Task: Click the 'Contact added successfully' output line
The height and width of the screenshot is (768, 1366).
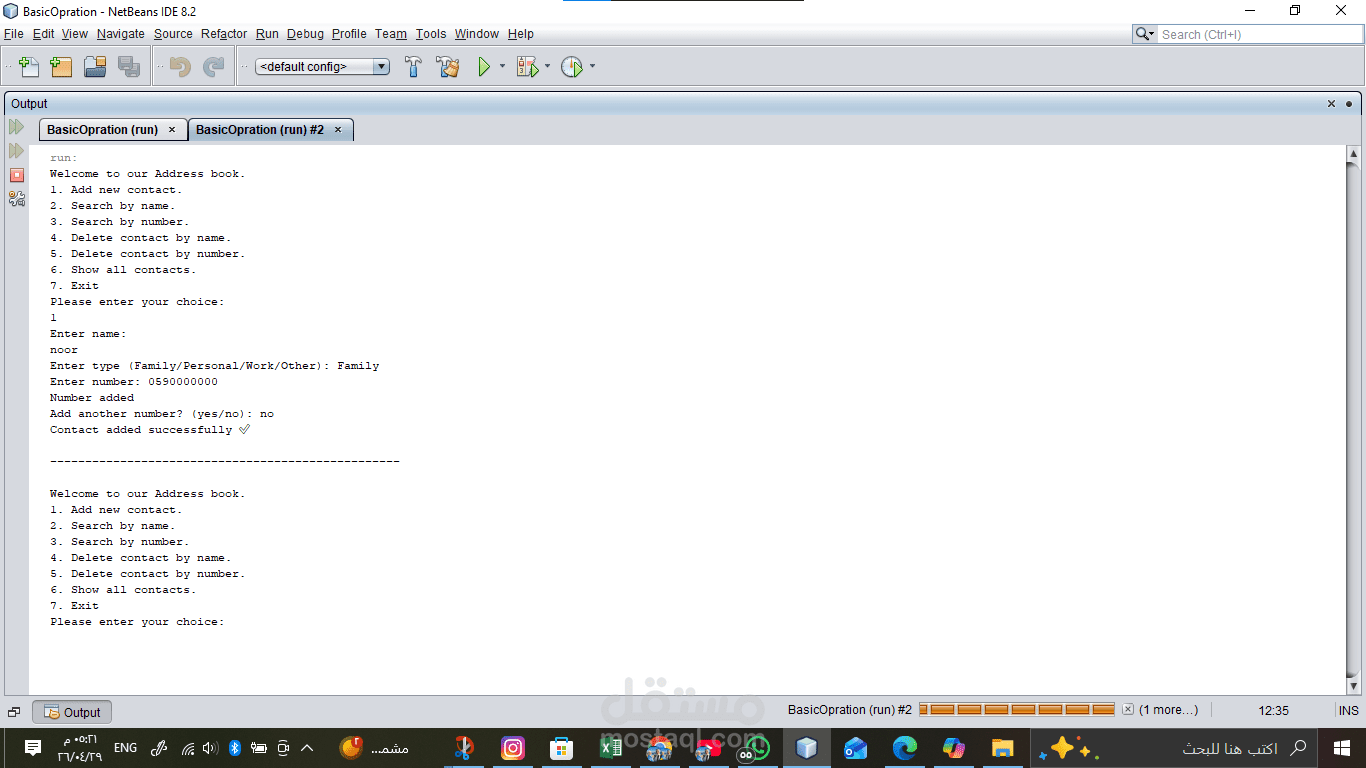Action: tap(150, 430)
